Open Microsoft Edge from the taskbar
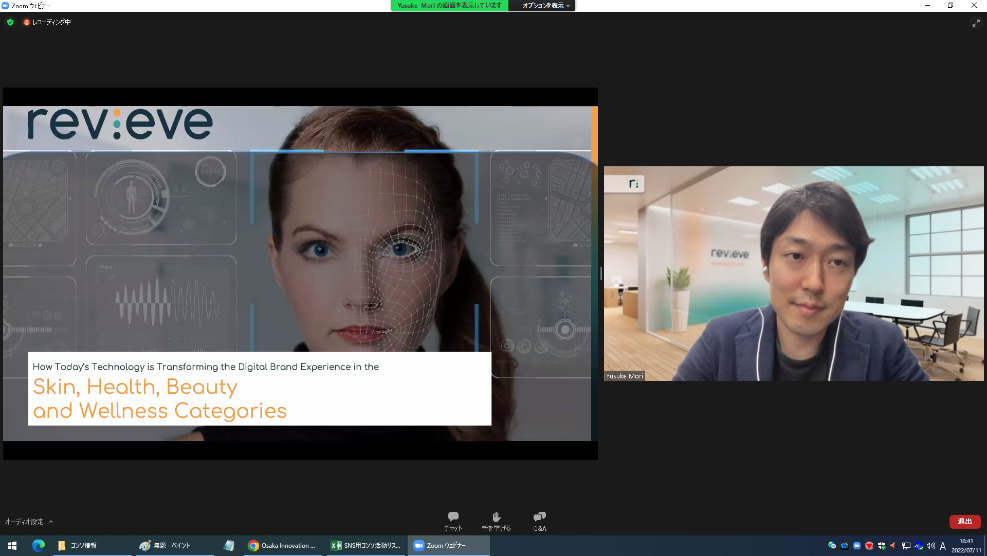 pyautogui.click(x=38, y=545)
